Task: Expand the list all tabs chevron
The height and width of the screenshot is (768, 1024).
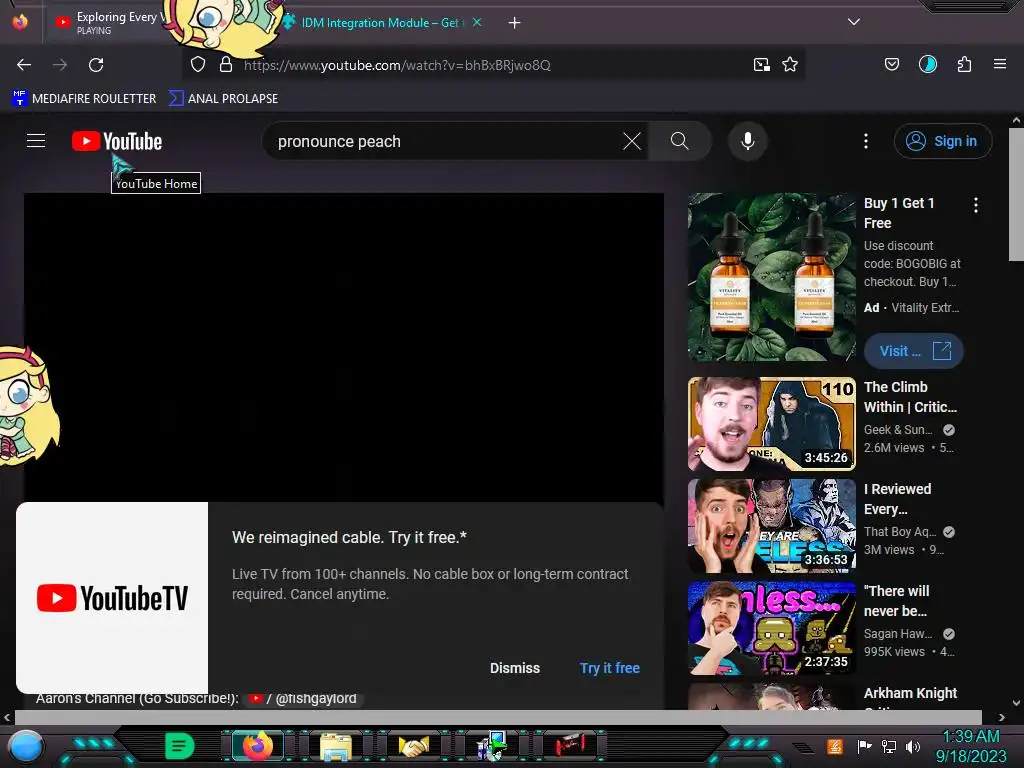Action: (854, 22)
